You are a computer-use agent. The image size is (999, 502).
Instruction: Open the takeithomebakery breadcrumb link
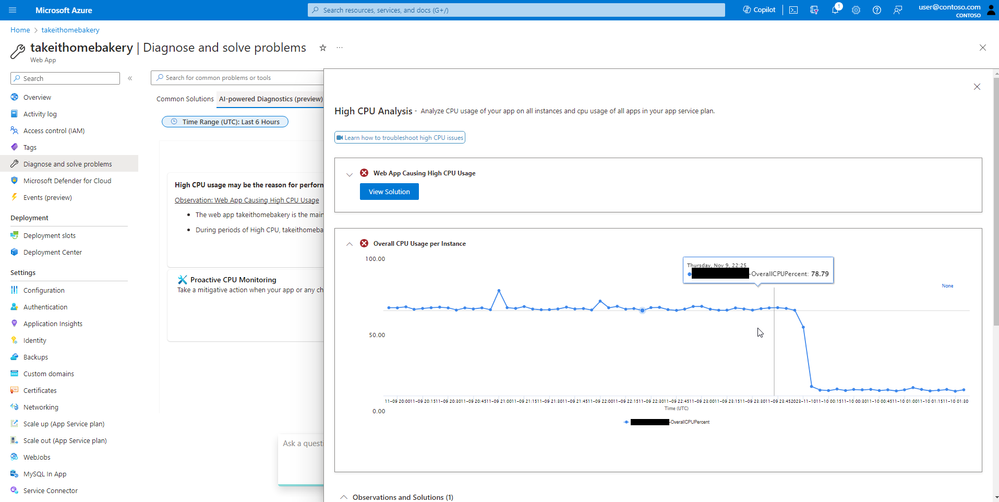[71, 30]
